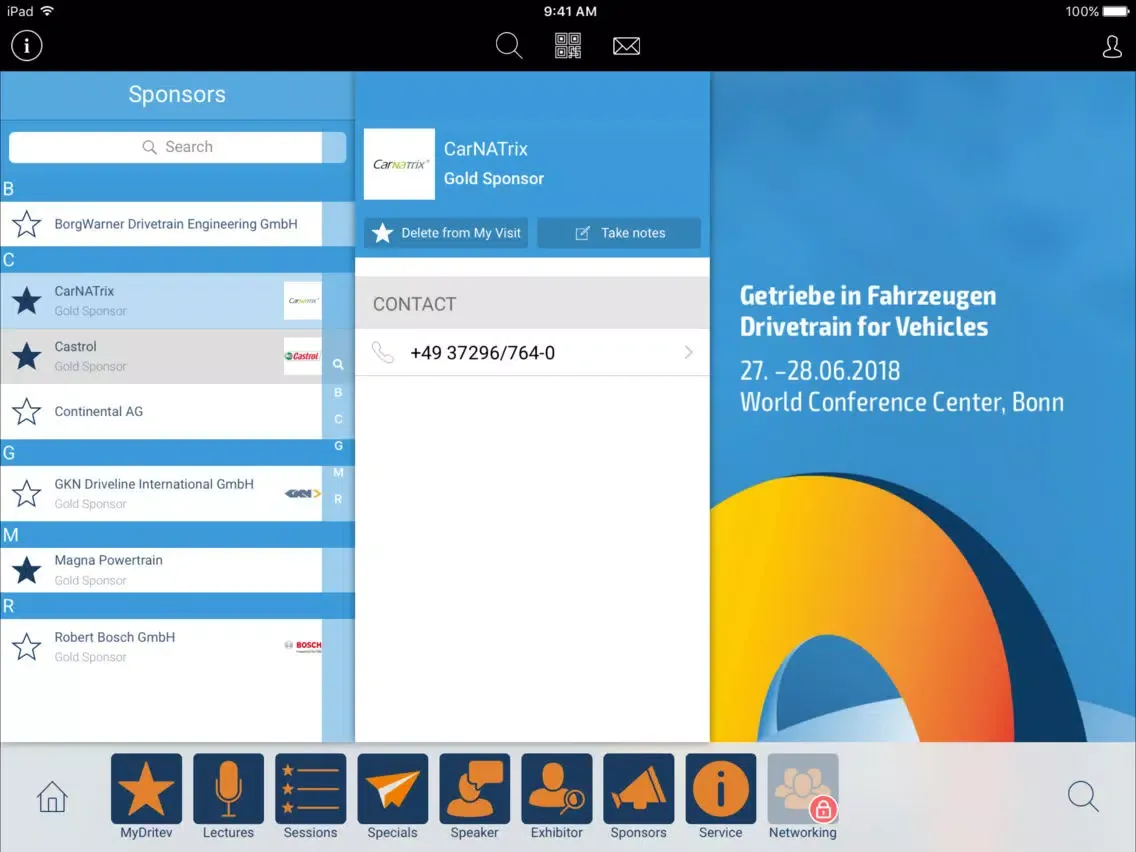Jump to search in index sidebar
This screenshot has height=852, width=1136.
(x=338, y=364)
